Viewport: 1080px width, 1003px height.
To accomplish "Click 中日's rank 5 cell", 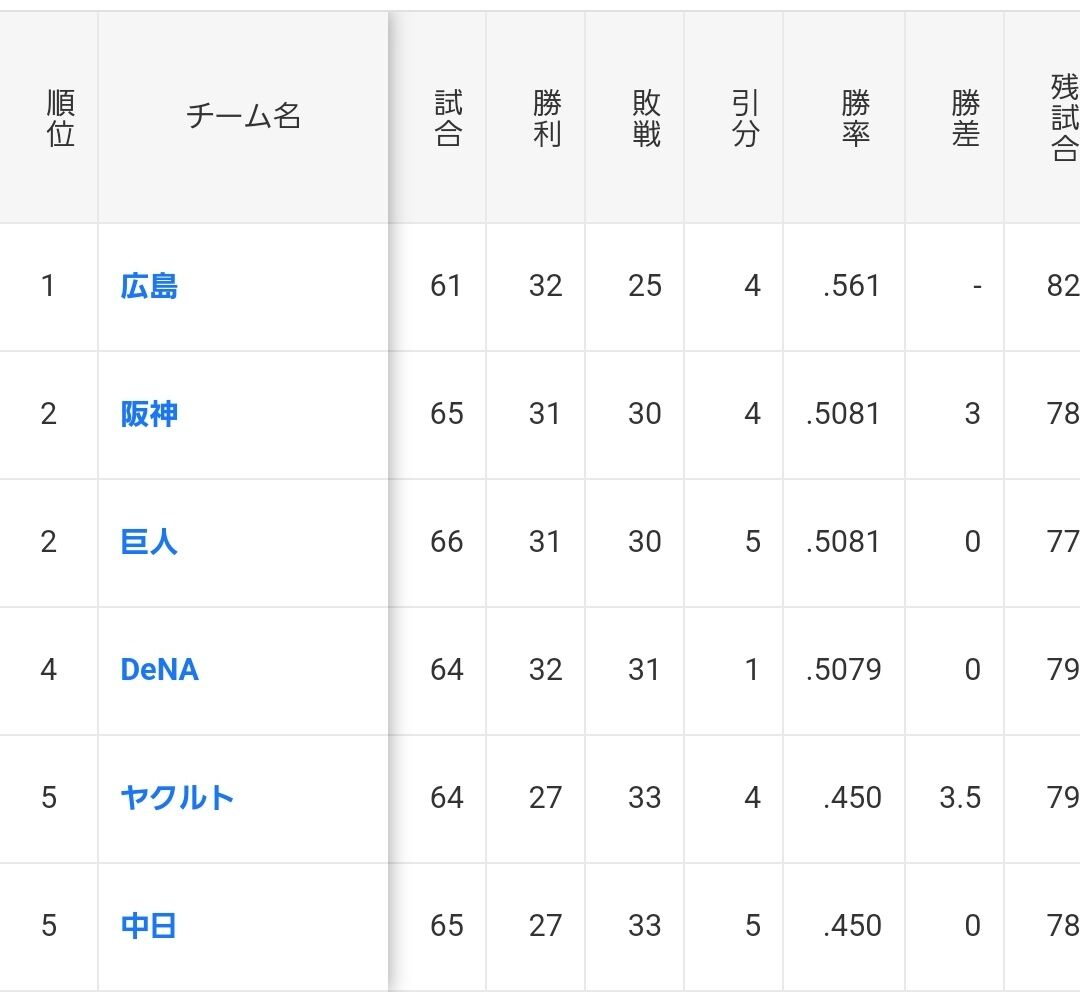I will 48,925.
